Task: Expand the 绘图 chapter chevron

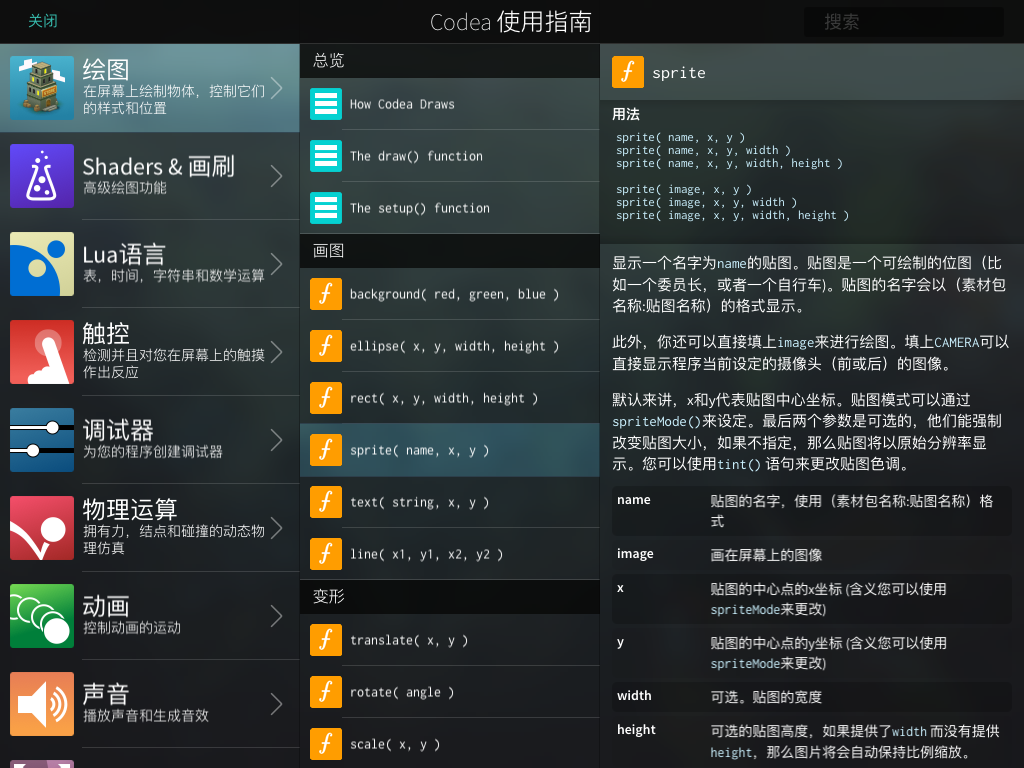Action: 277,88
